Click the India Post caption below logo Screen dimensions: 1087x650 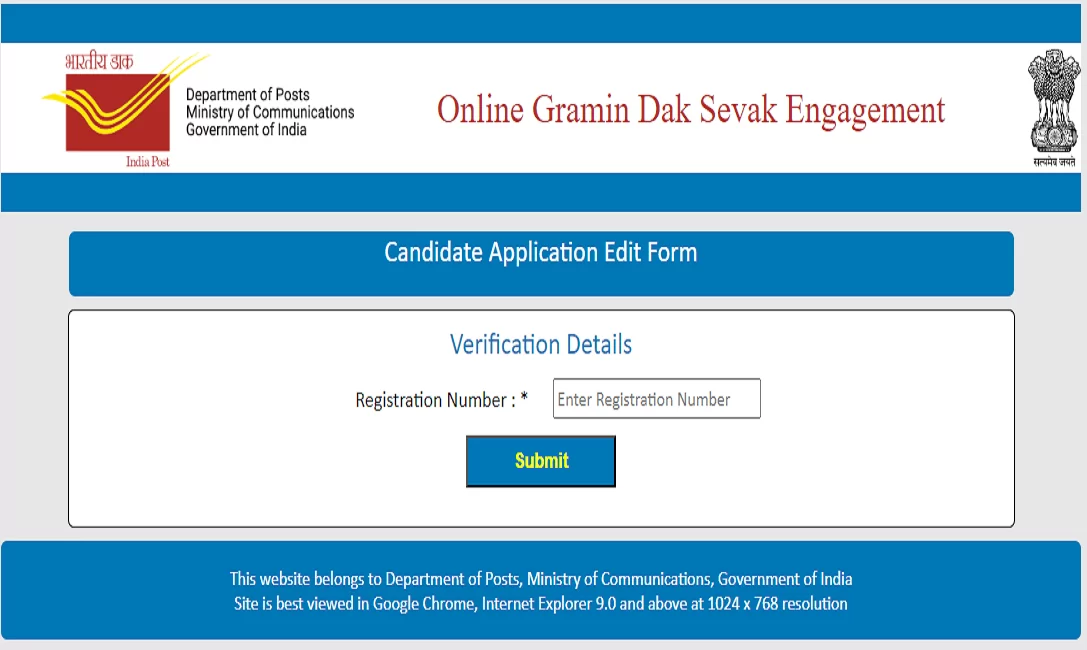tap(148, 161)
